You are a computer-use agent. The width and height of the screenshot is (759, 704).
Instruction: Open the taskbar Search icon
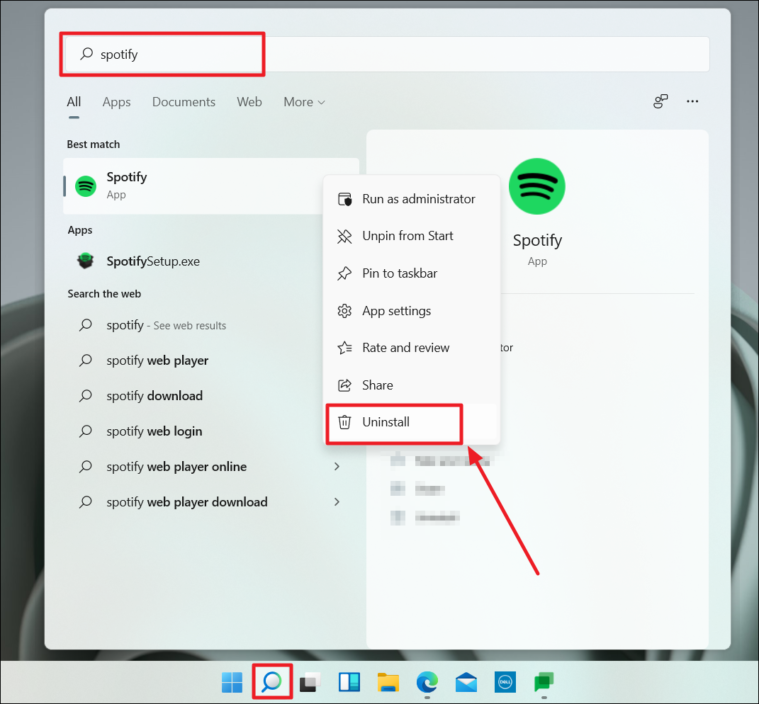(x=272, y=682)
